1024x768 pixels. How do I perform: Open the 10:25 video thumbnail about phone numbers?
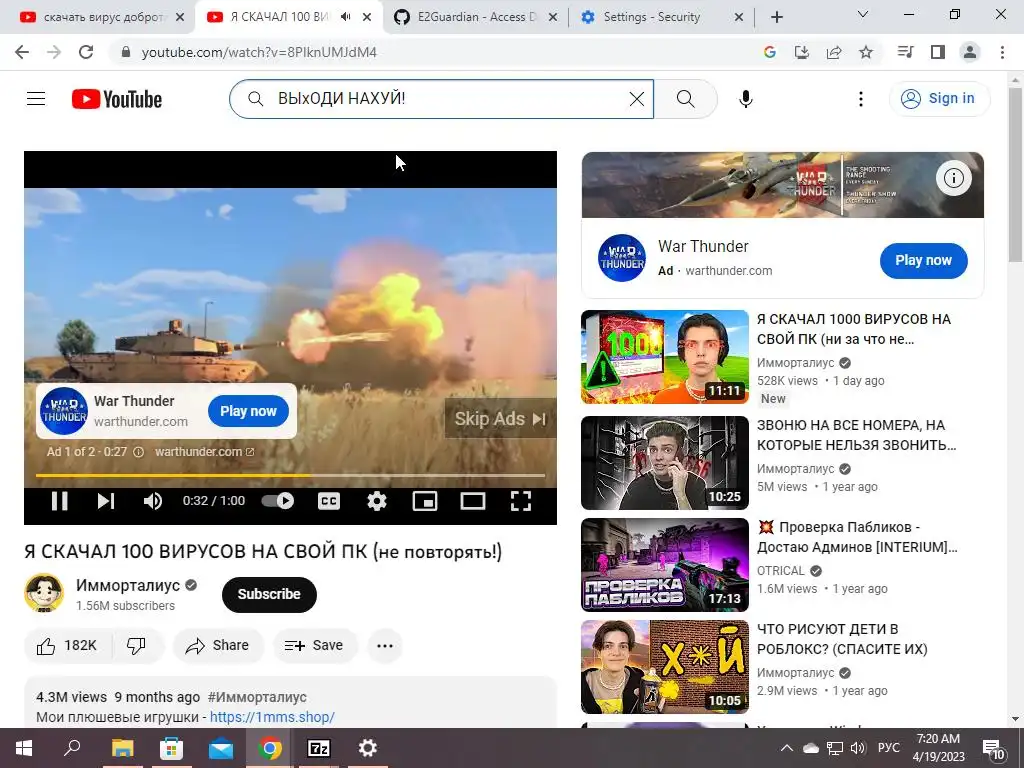point(665,463)
